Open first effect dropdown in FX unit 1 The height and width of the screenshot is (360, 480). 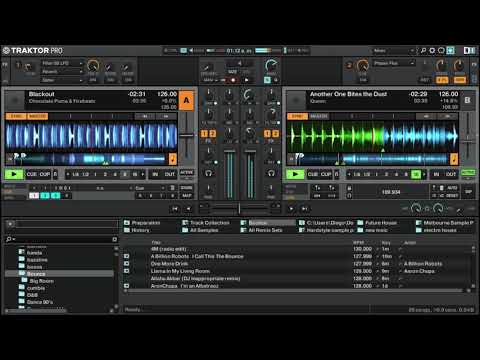click(x=62, y=63)
